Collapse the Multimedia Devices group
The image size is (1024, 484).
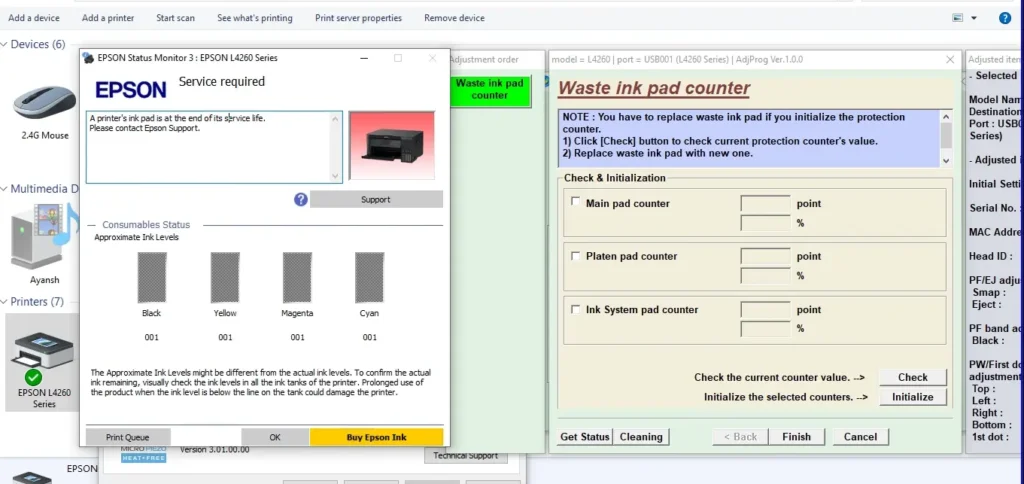coord(5,189)
